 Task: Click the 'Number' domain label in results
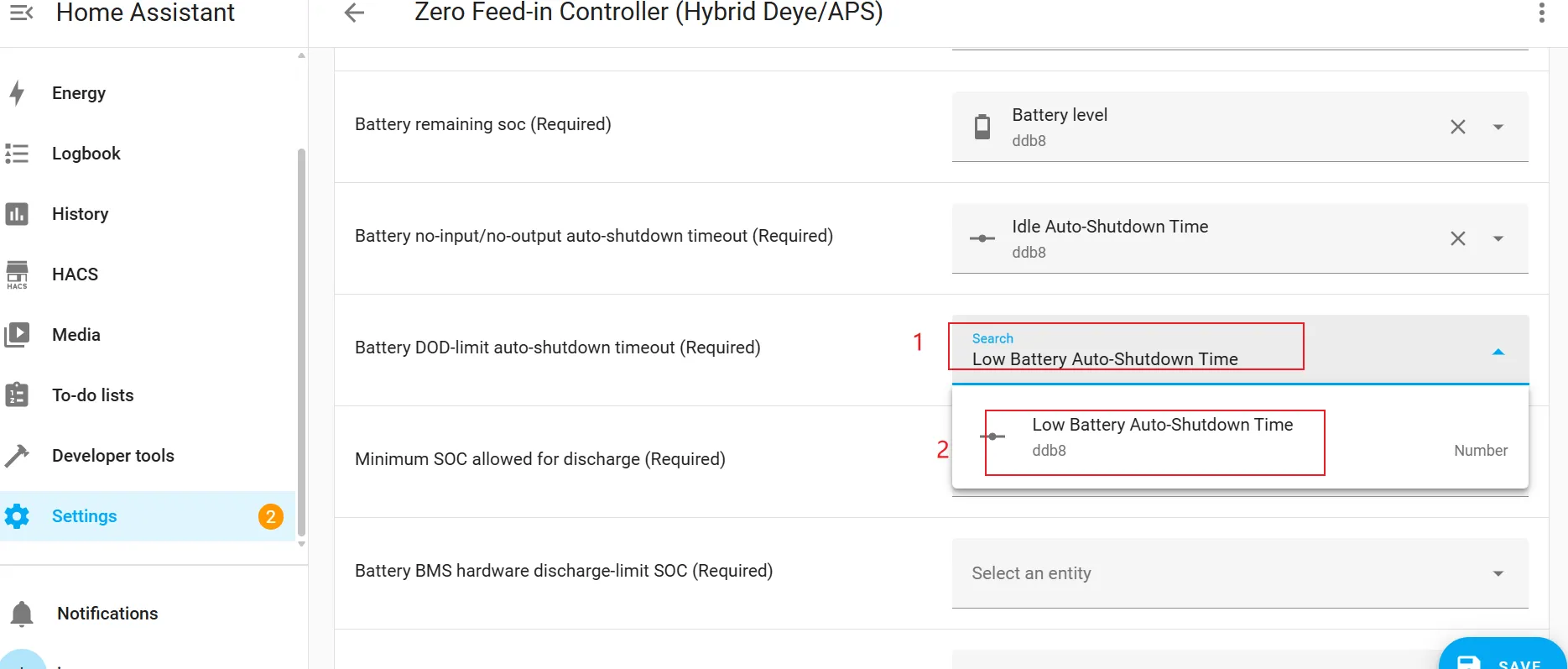tap(1481, 451)
